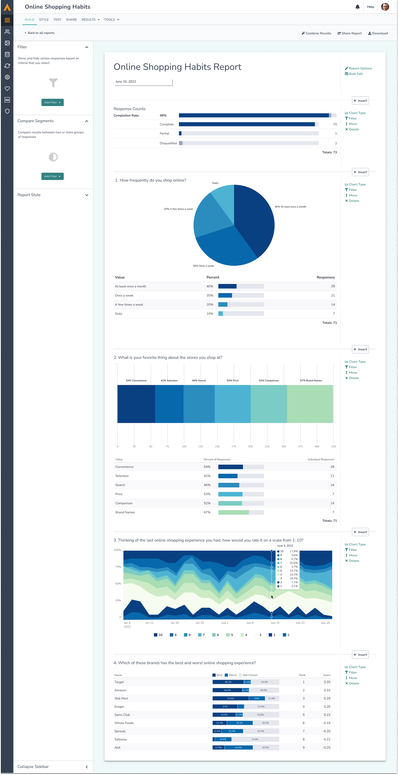Viewport: 398px width, 775px height.
Task: Open the user avatar menu
Action: 385,7
